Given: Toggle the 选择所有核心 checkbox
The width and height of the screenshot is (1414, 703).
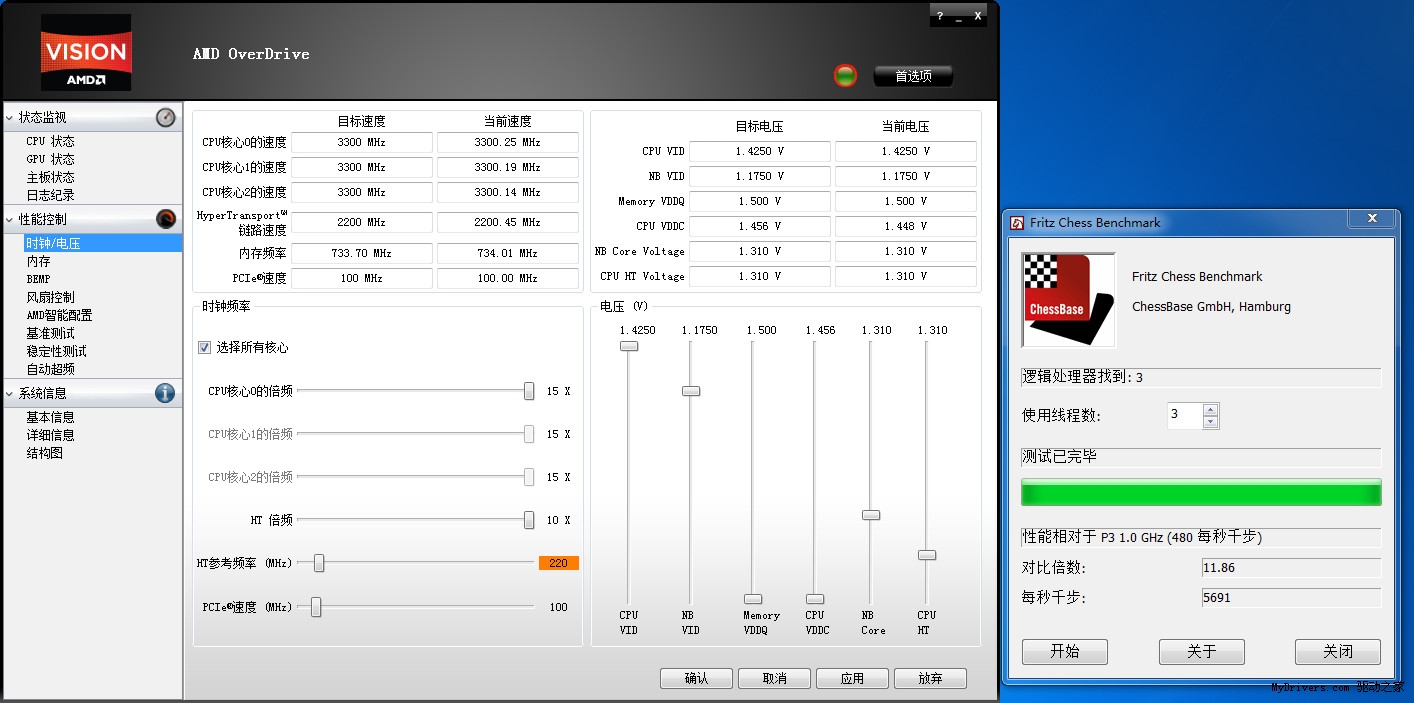Looking at the screenshot, I should (204, 347).
